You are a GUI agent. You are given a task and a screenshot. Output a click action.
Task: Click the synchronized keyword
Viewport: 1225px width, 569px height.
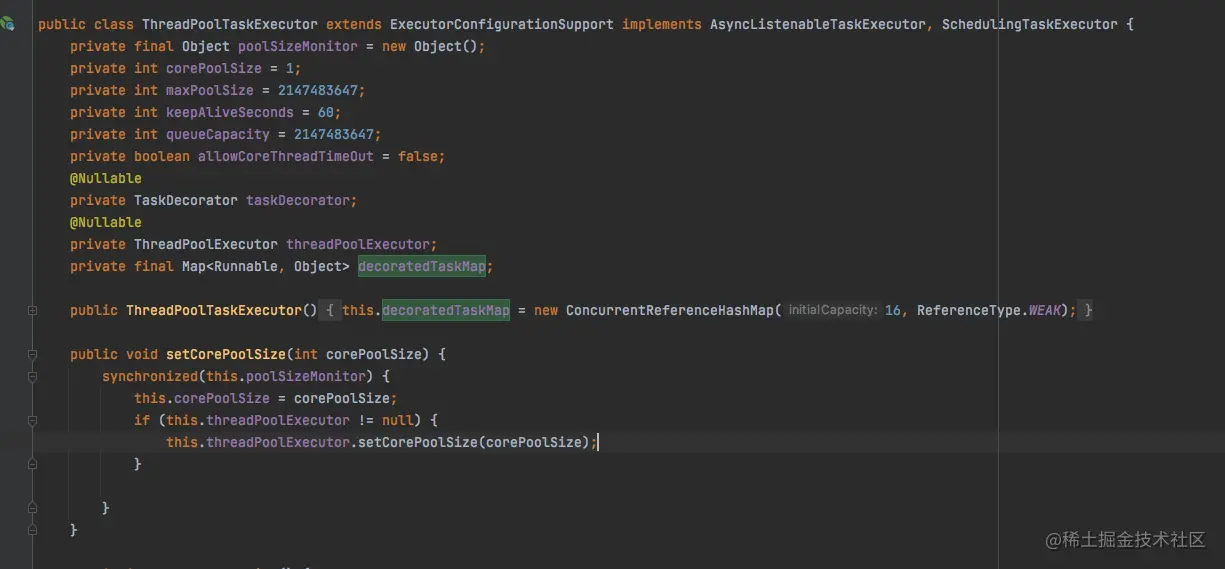point(150,377)
